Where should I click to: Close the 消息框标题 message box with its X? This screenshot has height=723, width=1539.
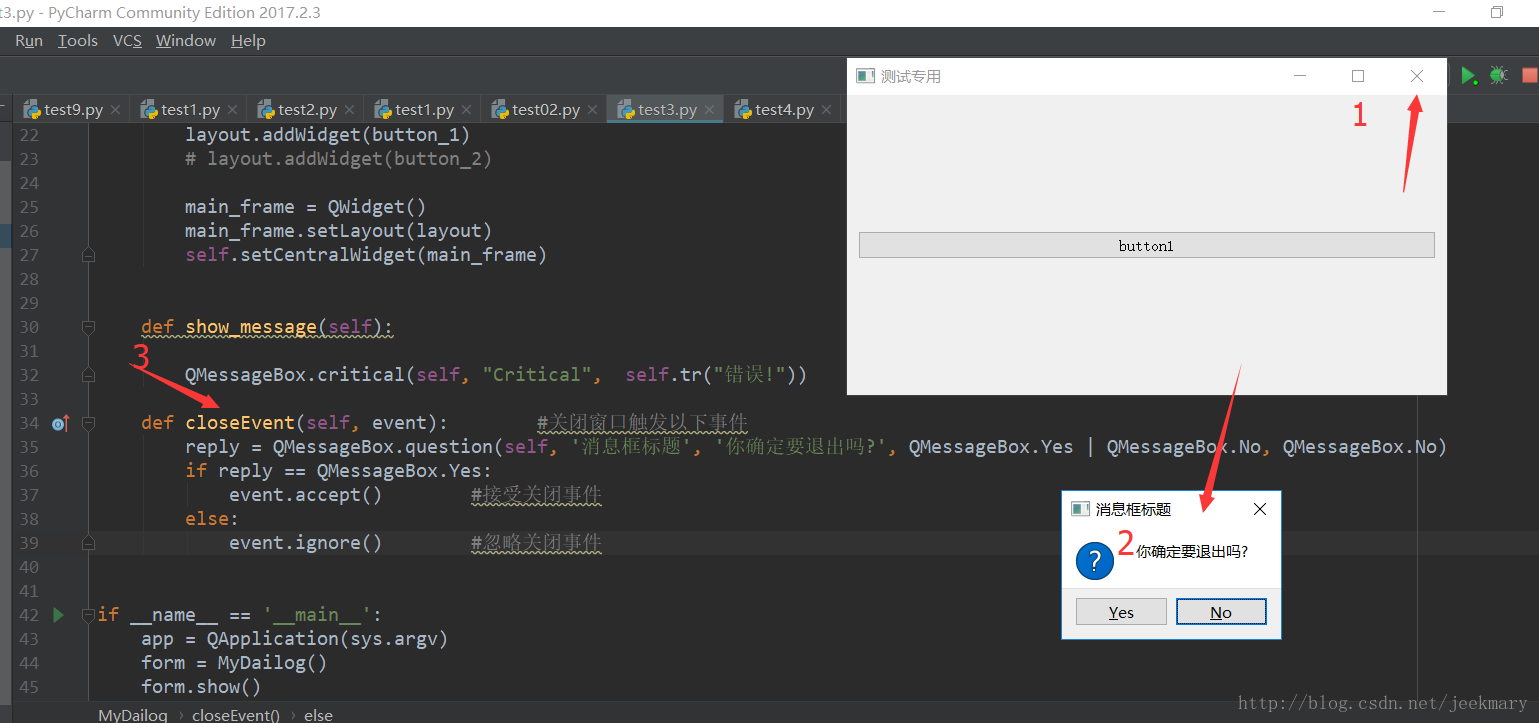pos(1260,509)
